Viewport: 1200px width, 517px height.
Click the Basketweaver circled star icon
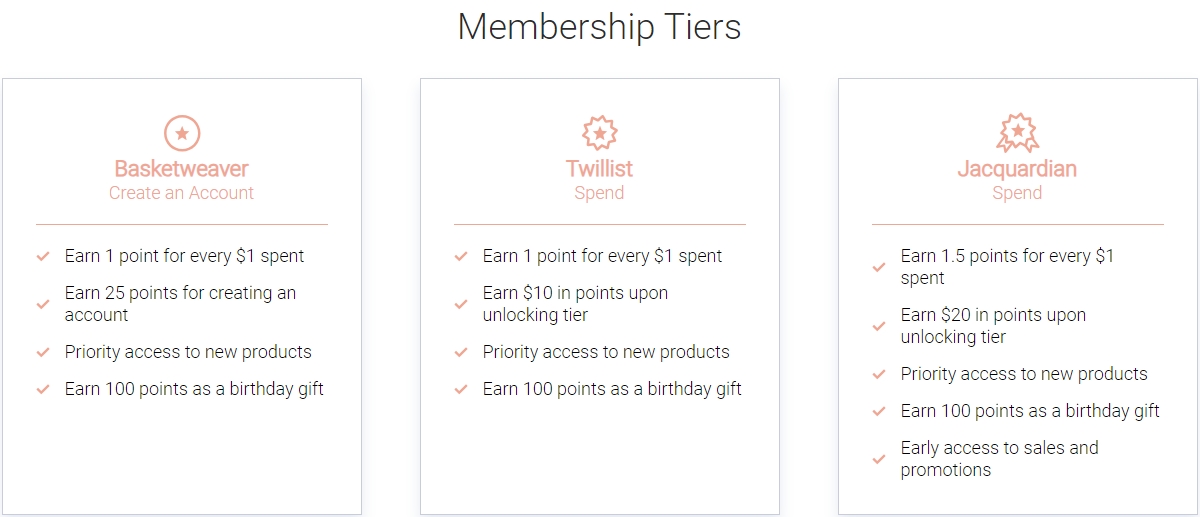tap(181, 133)
